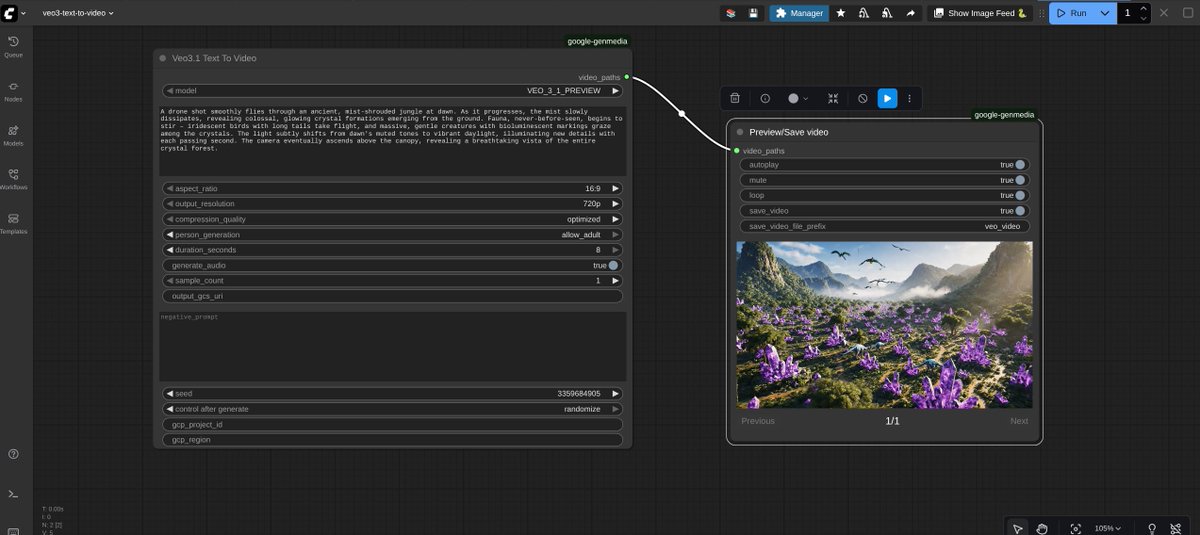Fit view with the focus frame icon

[1076, 528]
